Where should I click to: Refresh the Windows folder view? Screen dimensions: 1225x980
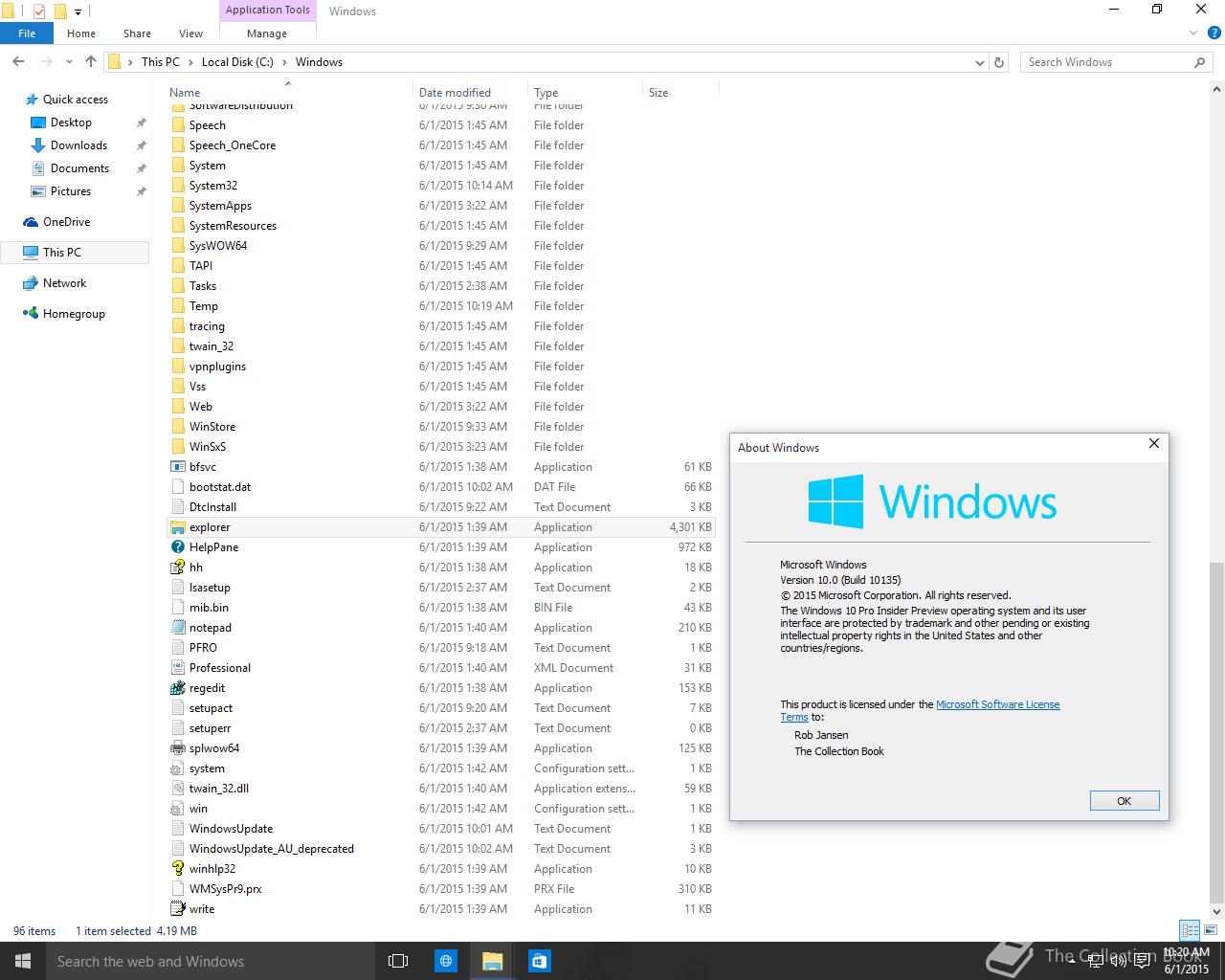(x=999, y=62)
